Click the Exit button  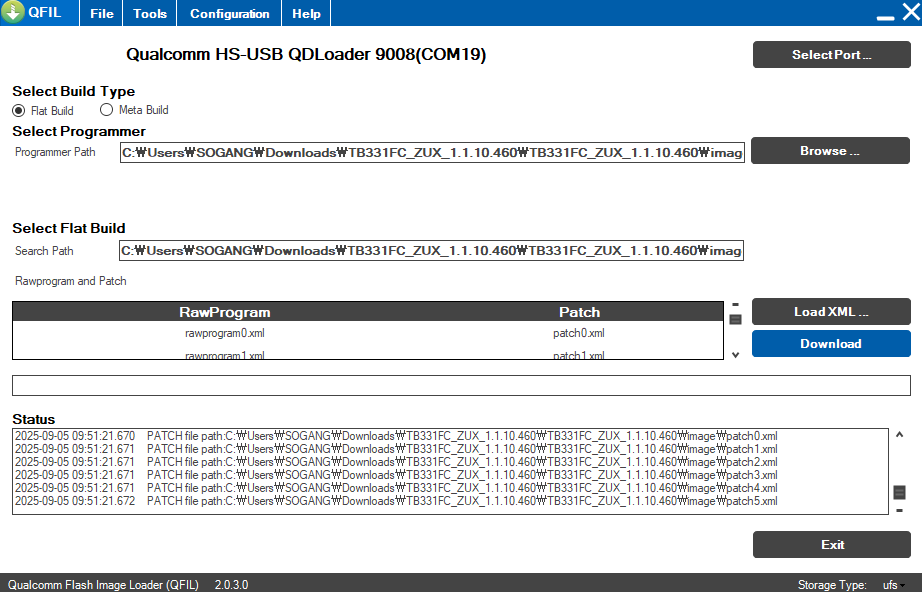(831, 544)
